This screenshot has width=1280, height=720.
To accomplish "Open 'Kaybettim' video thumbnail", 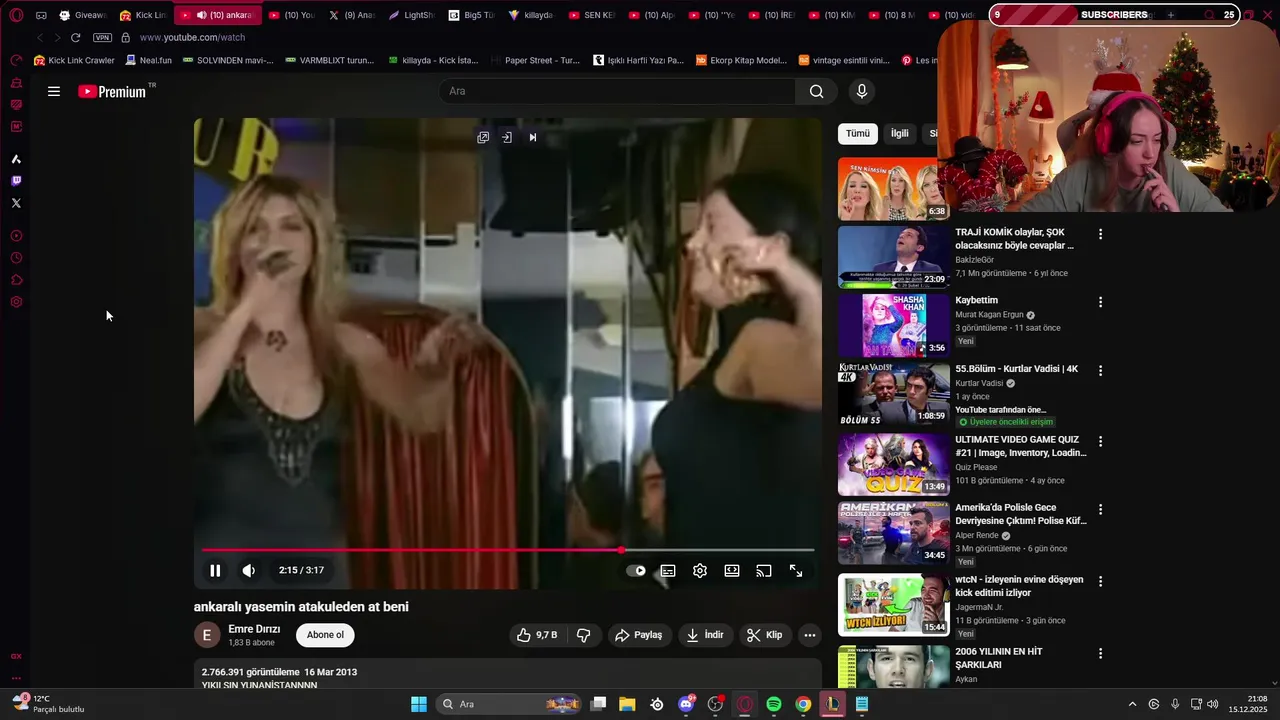I will pyautogui.click(x=893, y=325).
